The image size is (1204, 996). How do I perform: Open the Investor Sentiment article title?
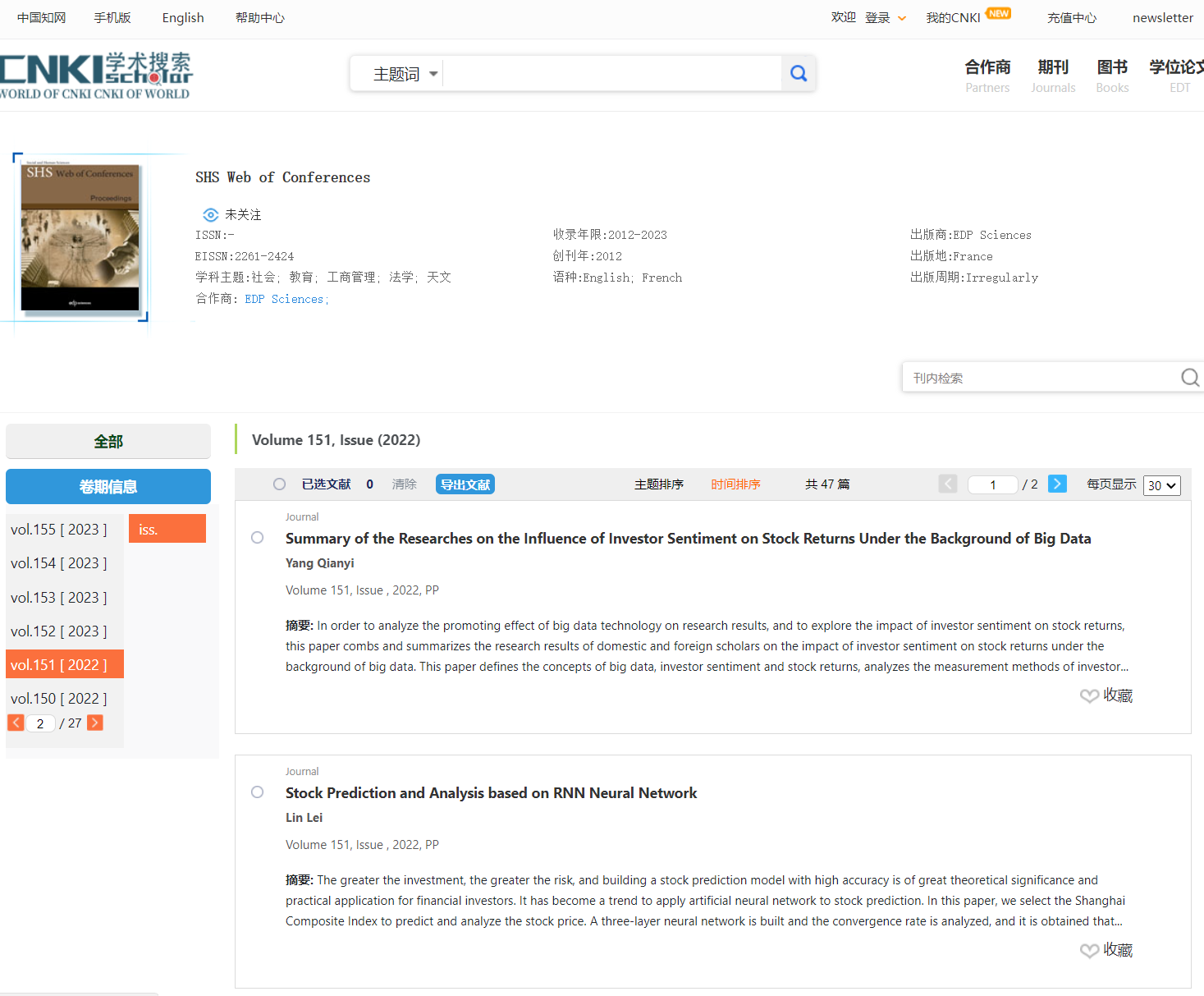689,539
